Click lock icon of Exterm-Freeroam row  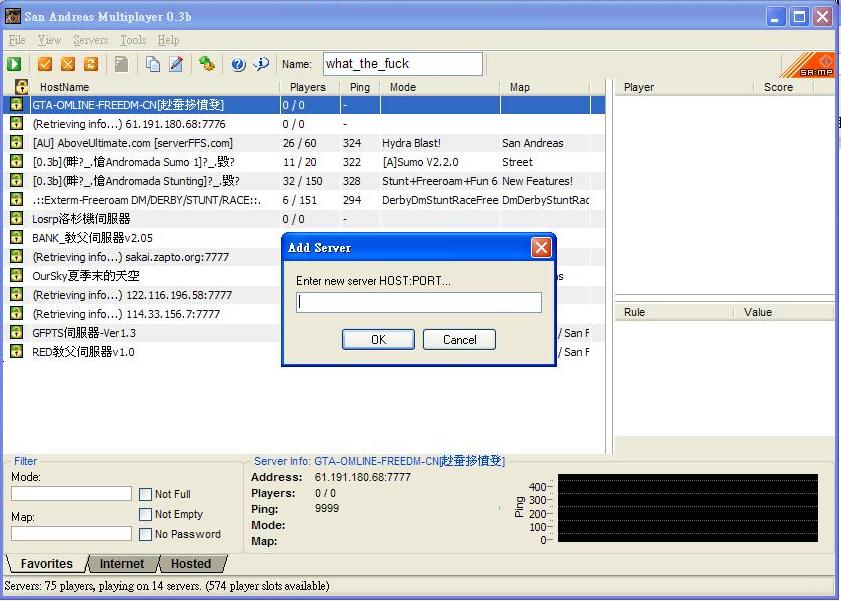click(x=17, y=199)
